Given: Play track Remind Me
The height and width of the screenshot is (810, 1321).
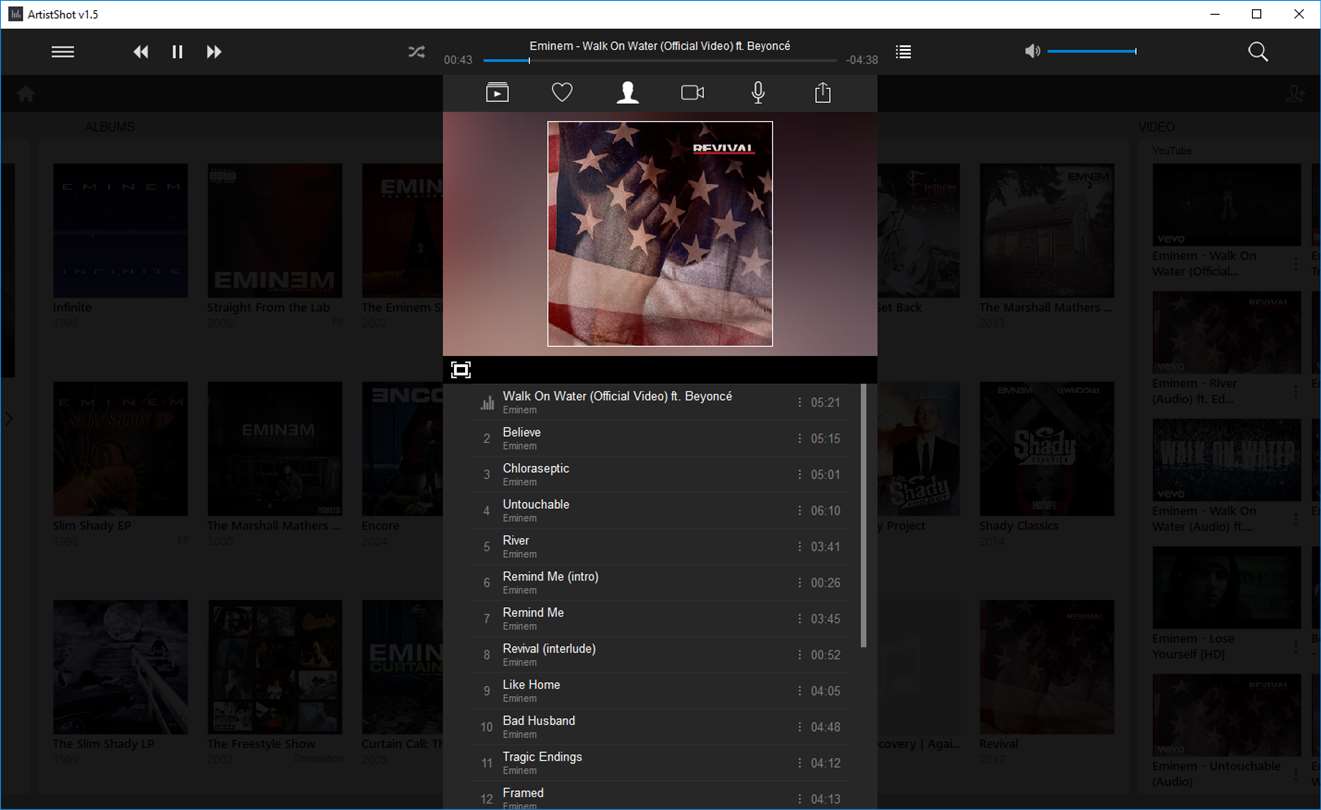Looking at the screenshot, I should tap(659, 619).
